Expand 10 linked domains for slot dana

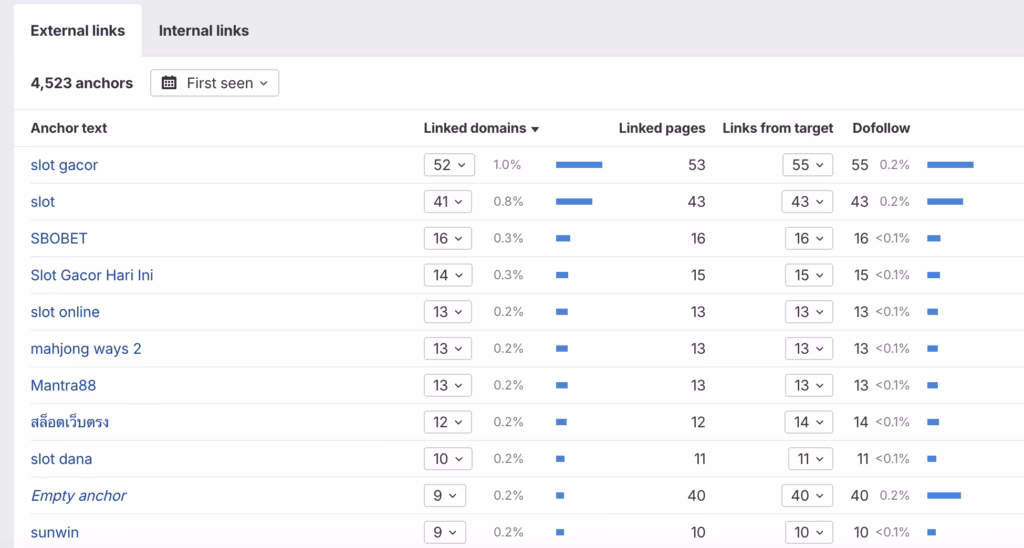447,459
